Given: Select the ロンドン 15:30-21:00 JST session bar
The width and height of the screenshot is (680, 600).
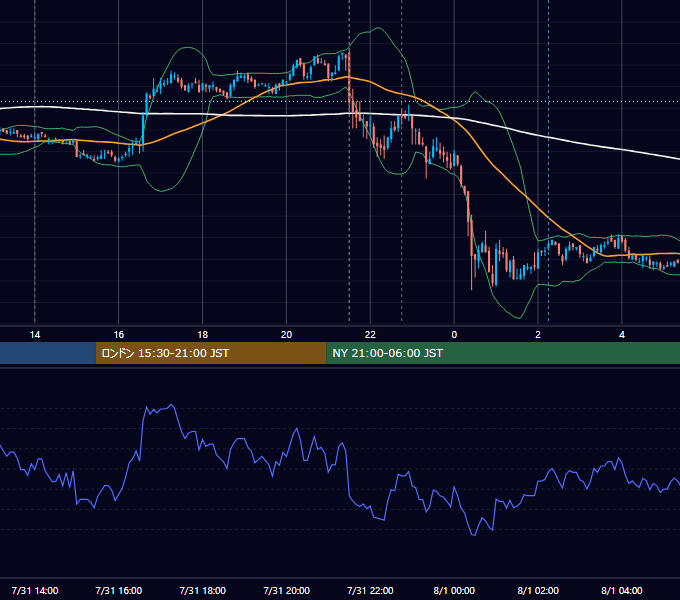Looking at the screenshot, I should [211, 353].
